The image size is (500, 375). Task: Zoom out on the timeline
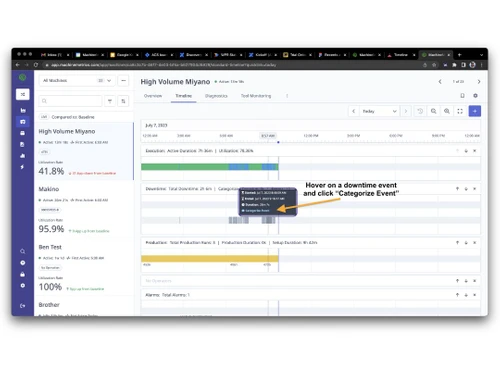point(433,111)
